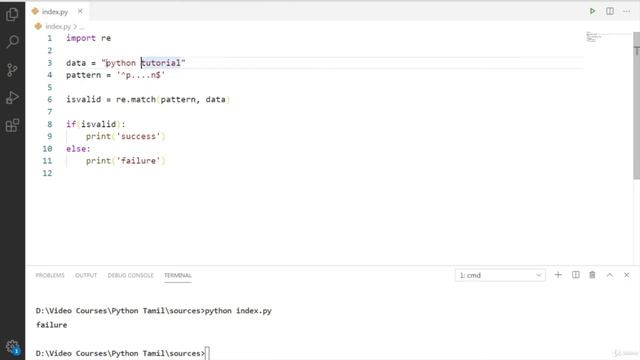Click line number 12 in the gutter
Viewport: 640px width, 360px height.
coord(47,173)
